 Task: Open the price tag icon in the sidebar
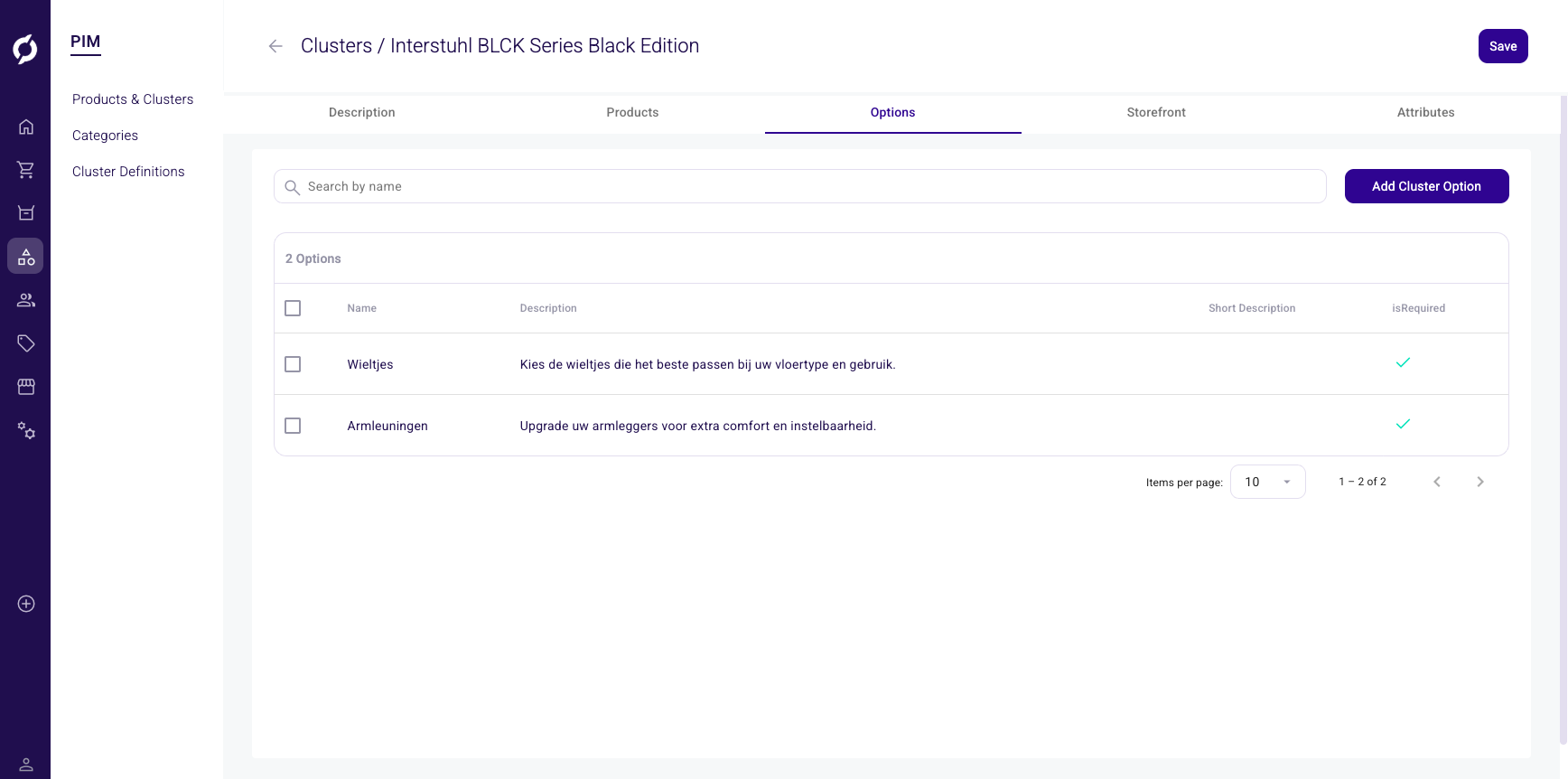pos(26,343)
